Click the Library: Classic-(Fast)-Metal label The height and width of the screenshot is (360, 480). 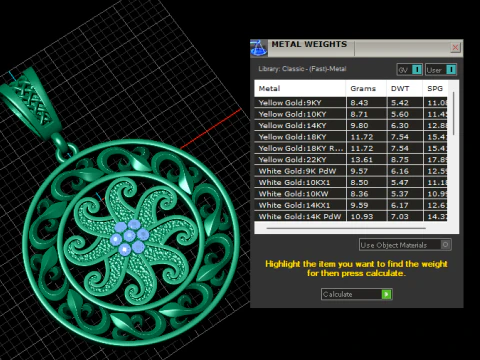pos(302,69)
